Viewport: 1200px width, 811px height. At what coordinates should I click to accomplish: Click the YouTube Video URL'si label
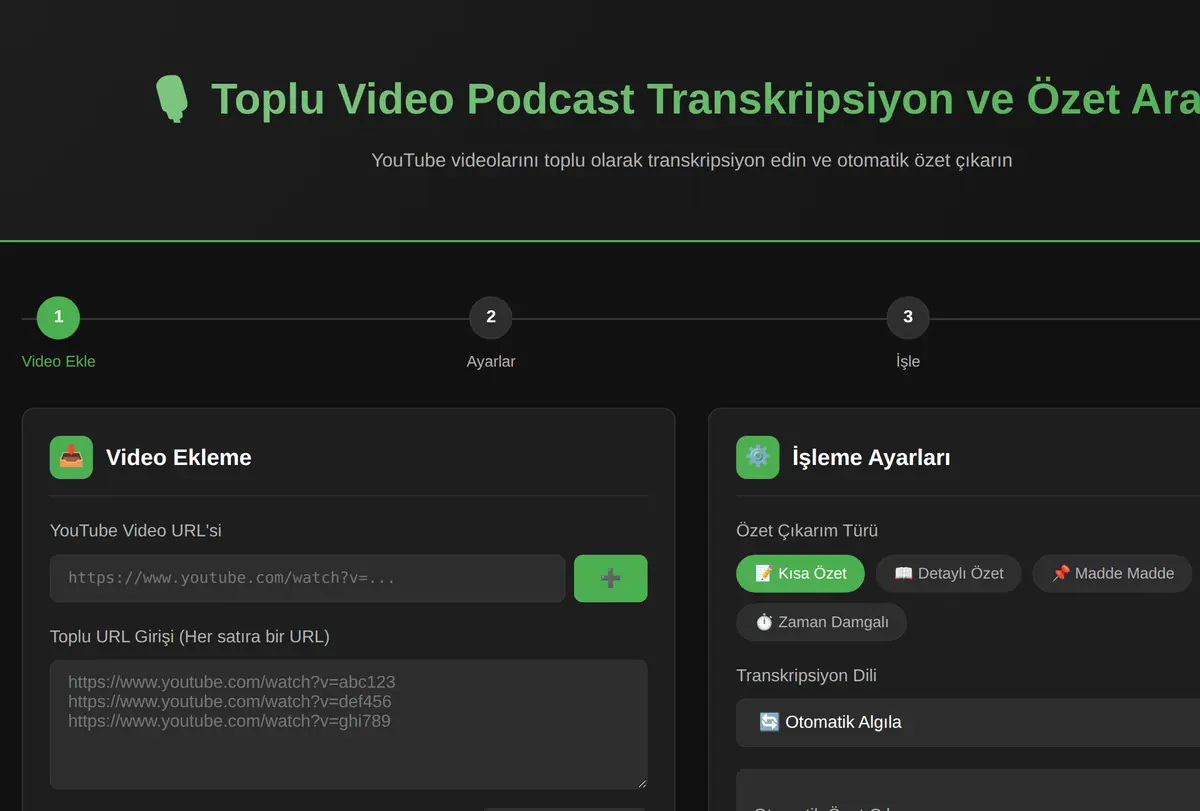click(x=136, y=531)
